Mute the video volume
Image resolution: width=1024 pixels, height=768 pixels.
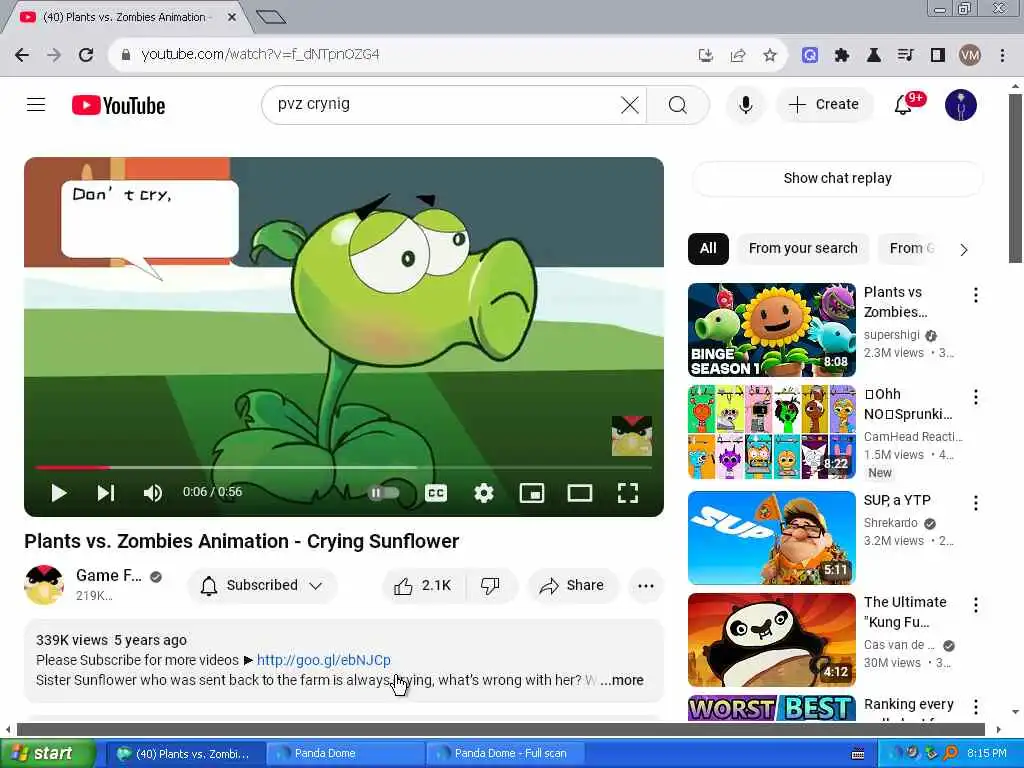click(x=152, y=493)
